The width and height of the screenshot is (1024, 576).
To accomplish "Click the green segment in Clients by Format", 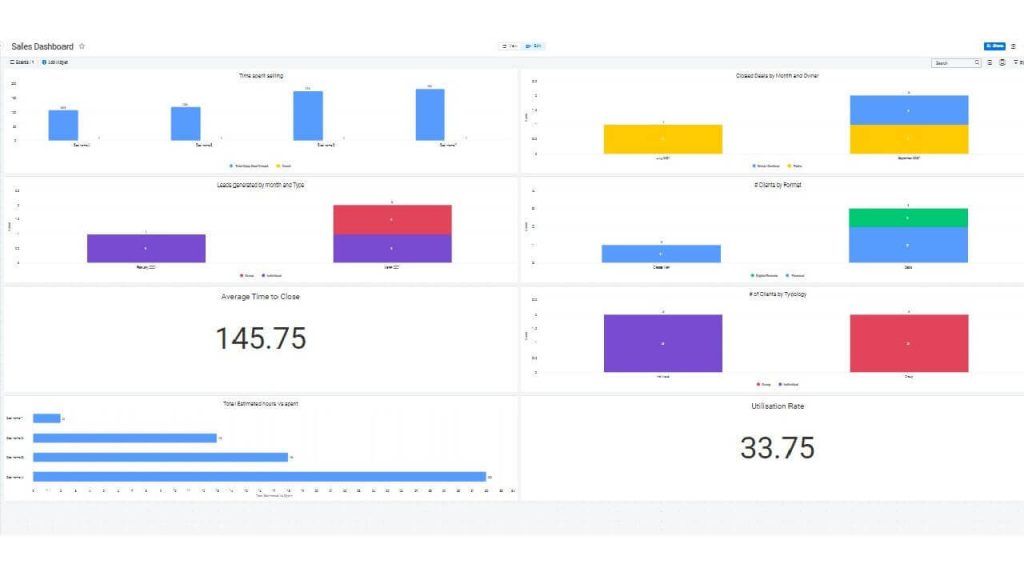I will click(908, 218).
